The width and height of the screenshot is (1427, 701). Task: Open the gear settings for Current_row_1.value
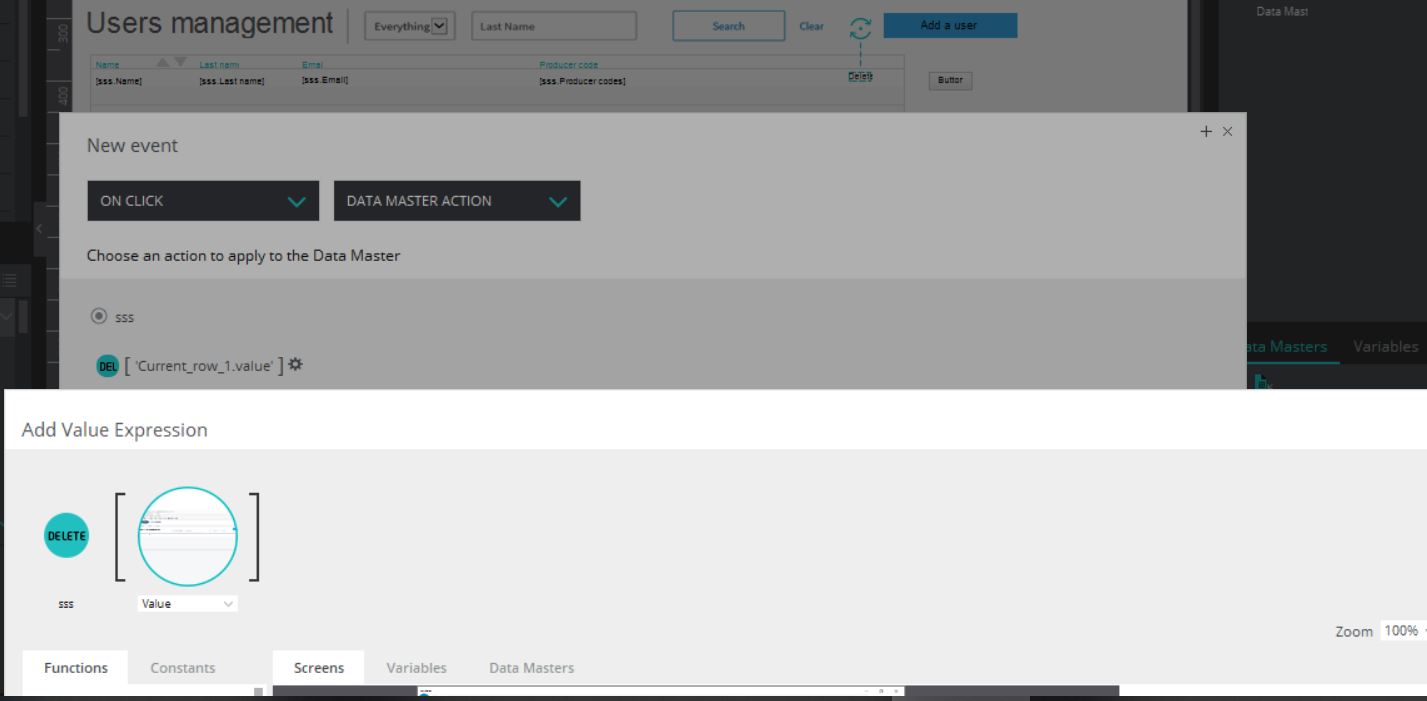coord(295,366)
